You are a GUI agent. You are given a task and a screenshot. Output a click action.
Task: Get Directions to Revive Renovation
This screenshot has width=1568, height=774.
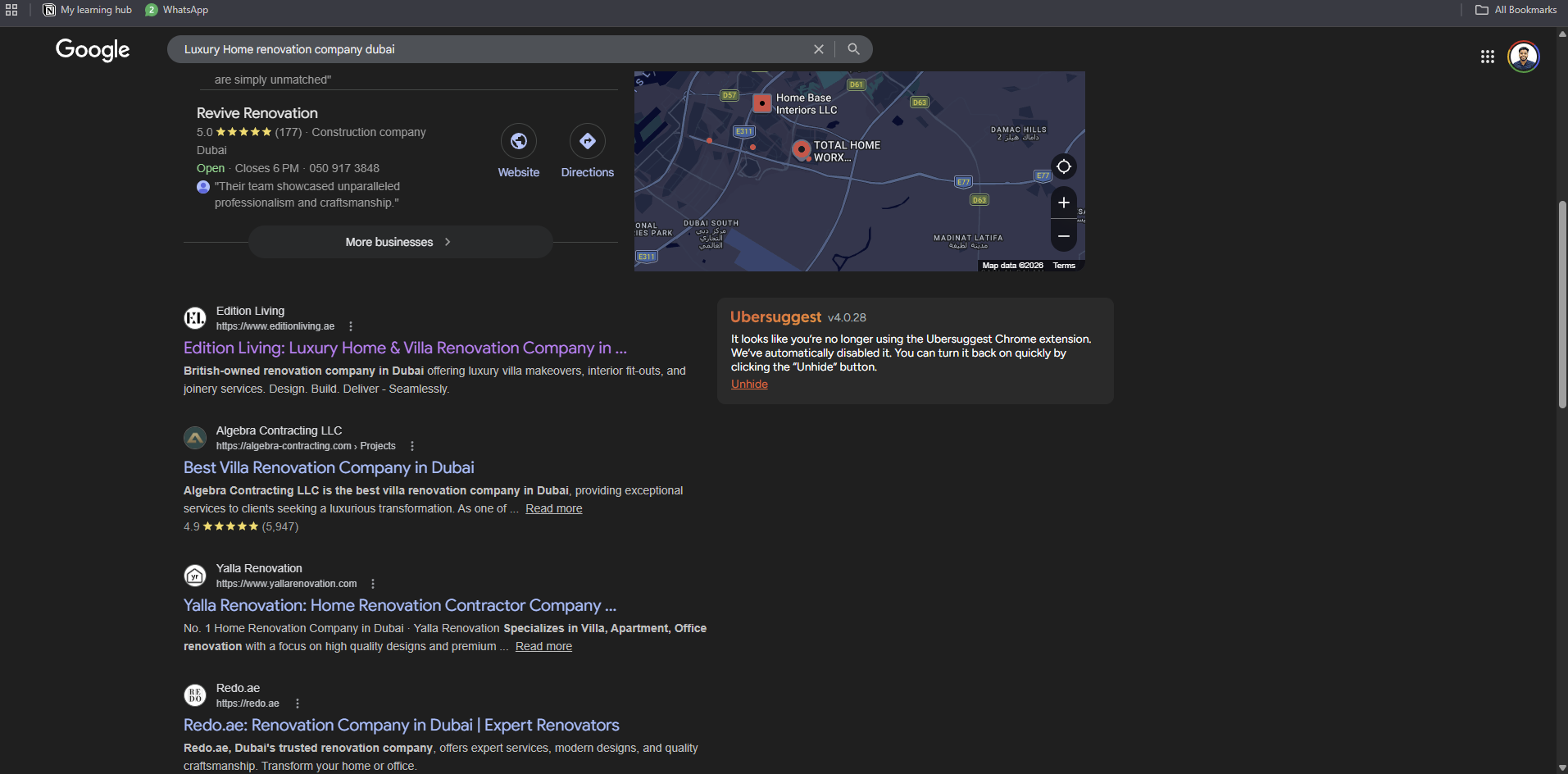588,142
